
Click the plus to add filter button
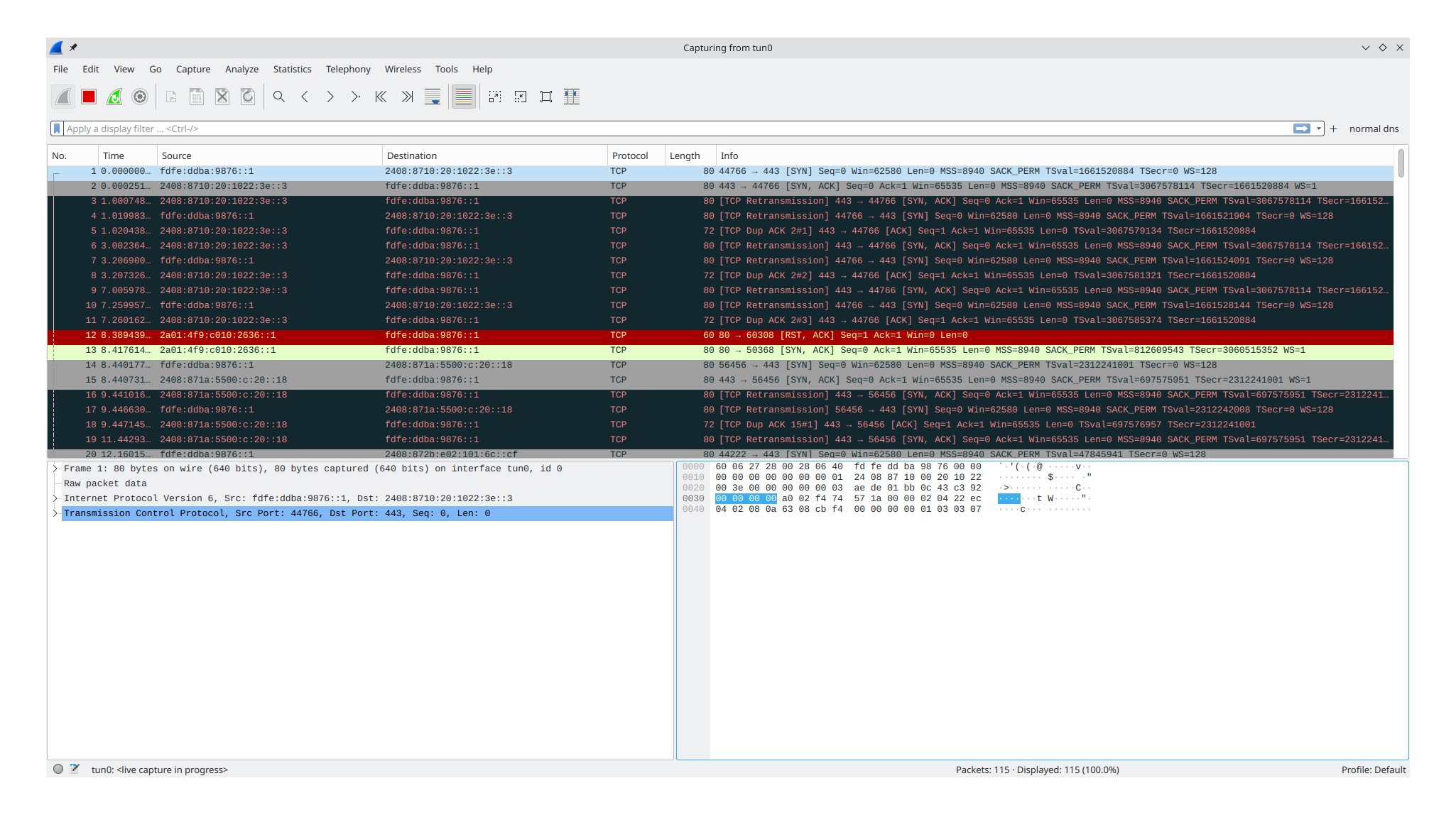click(x=1334, y=128)
